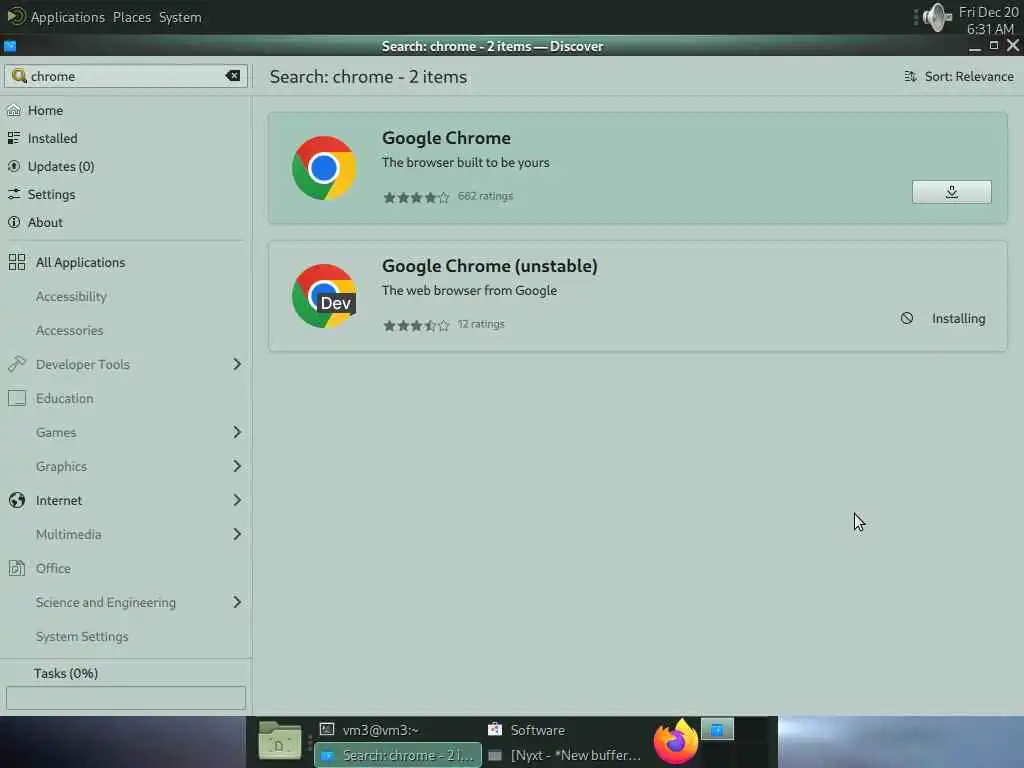
Task: Click the All Applications grid icon
Action: click(x=17, y=262)
